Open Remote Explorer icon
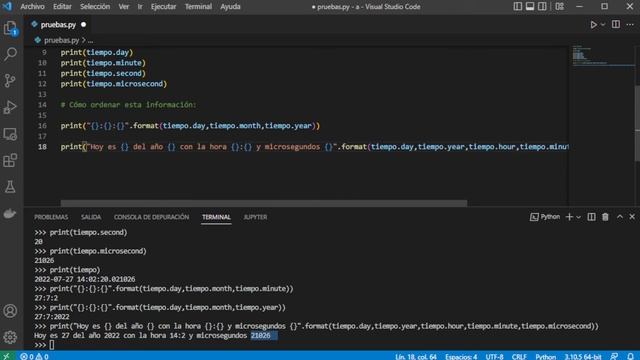The width and height of the screenshot is (640, 360). point(10,134)
